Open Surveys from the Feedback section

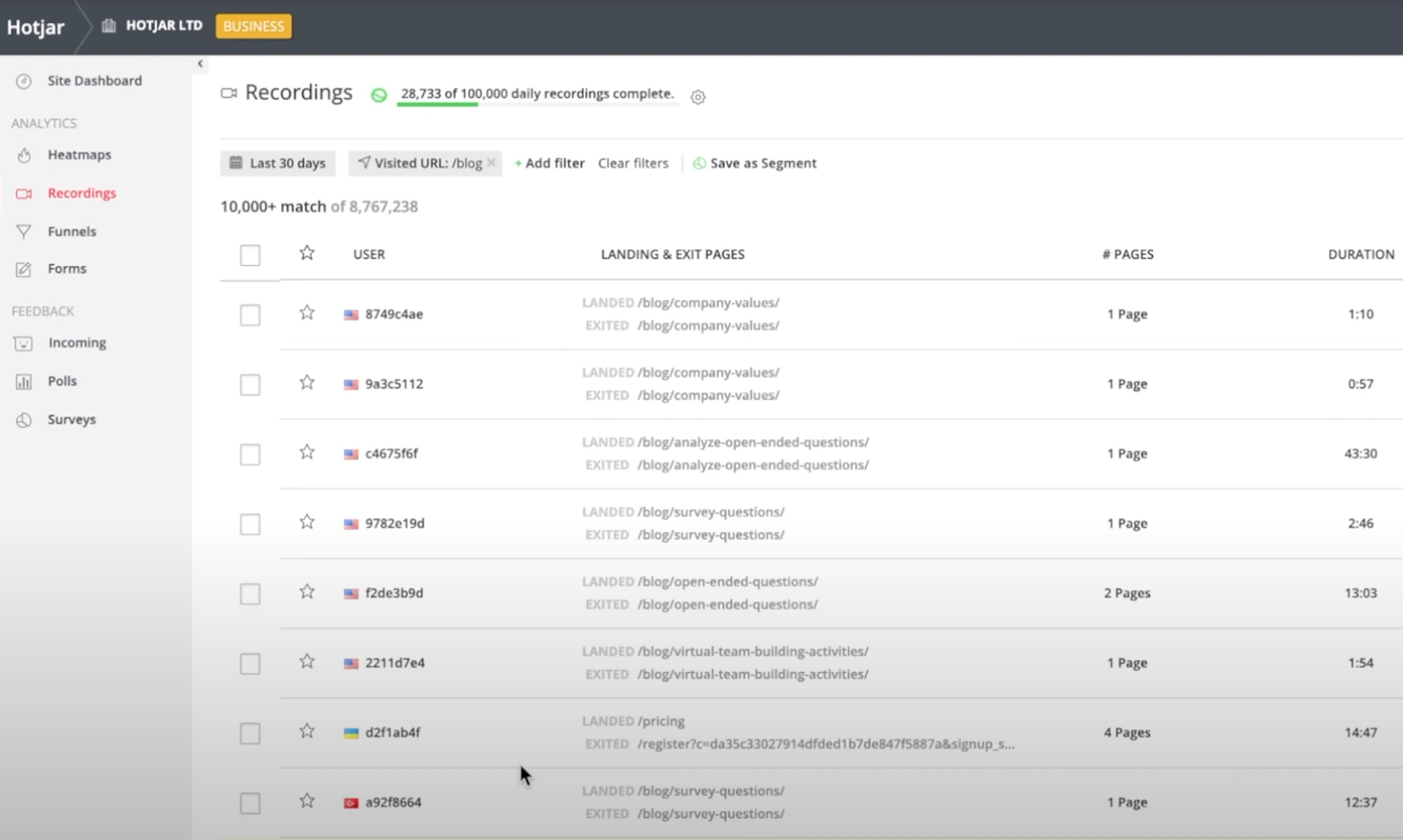(x=71, y=420)
